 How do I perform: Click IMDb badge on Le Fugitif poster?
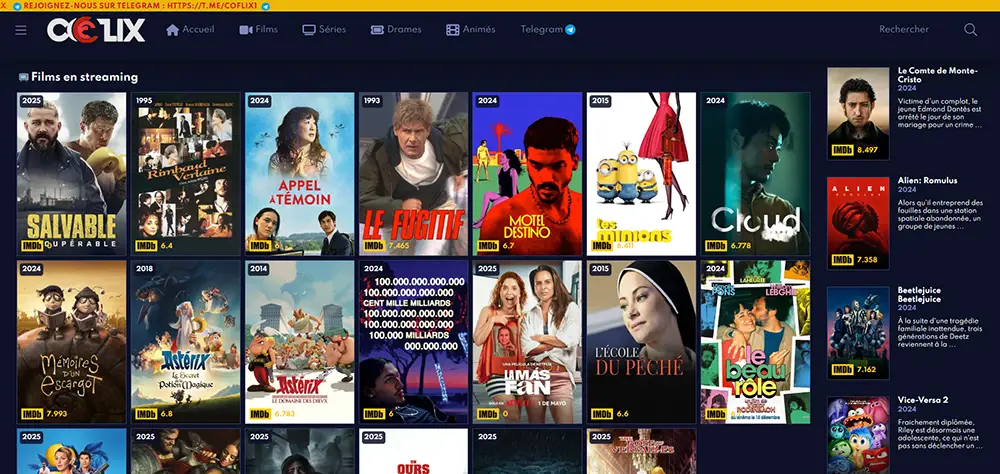(x=374, y=246)
